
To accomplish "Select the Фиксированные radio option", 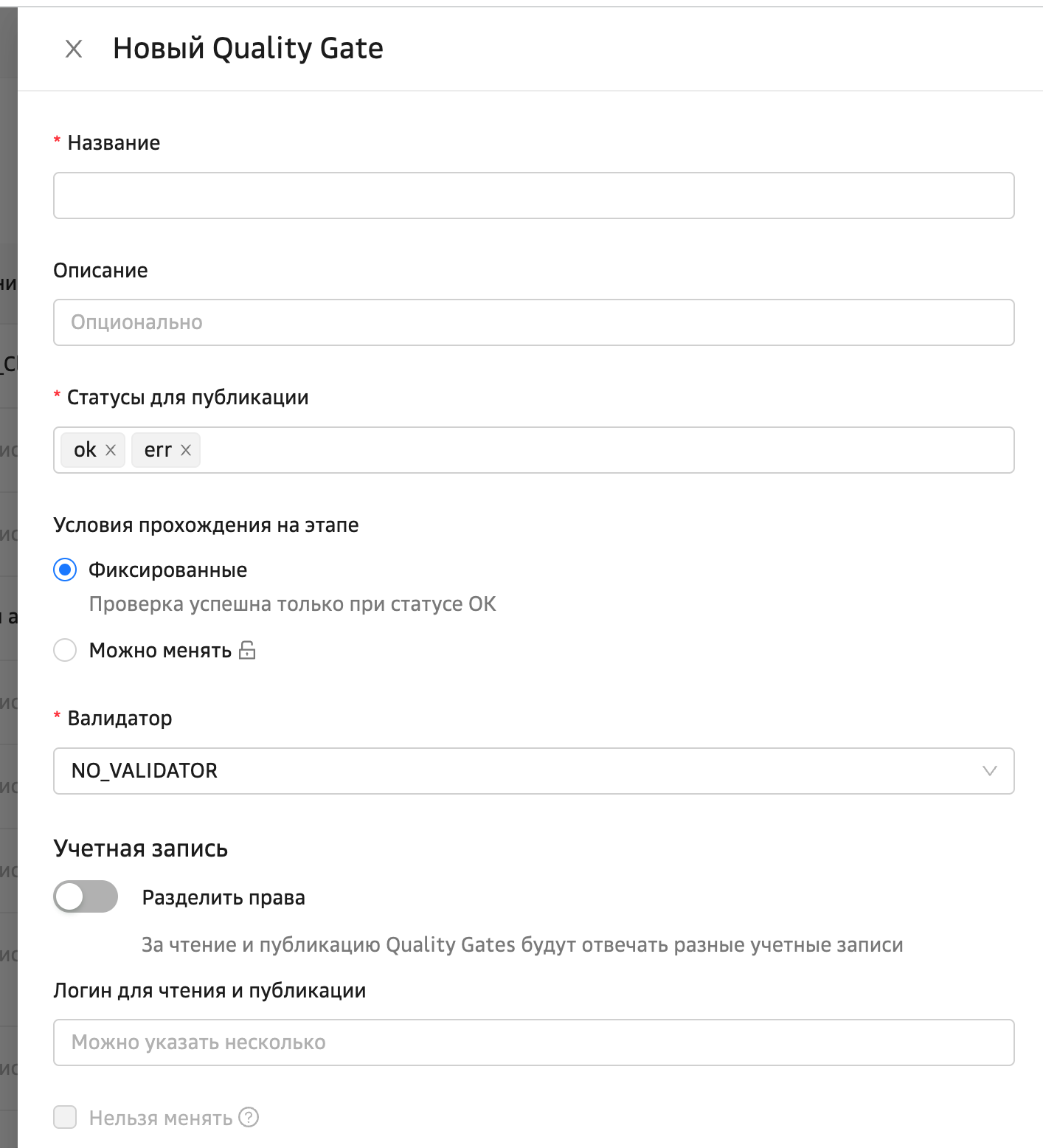I will pos(65,570).
